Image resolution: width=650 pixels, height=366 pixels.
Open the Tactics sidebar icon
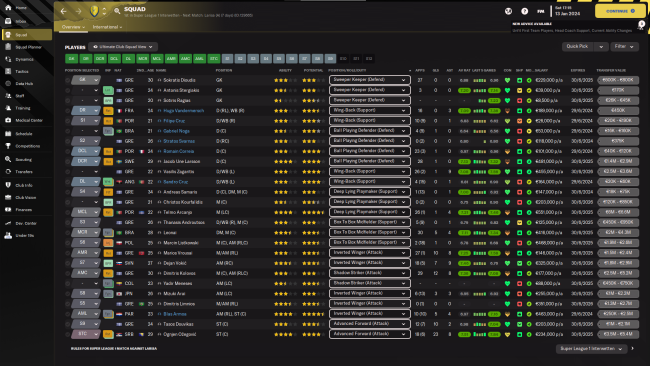click(8, 71)
